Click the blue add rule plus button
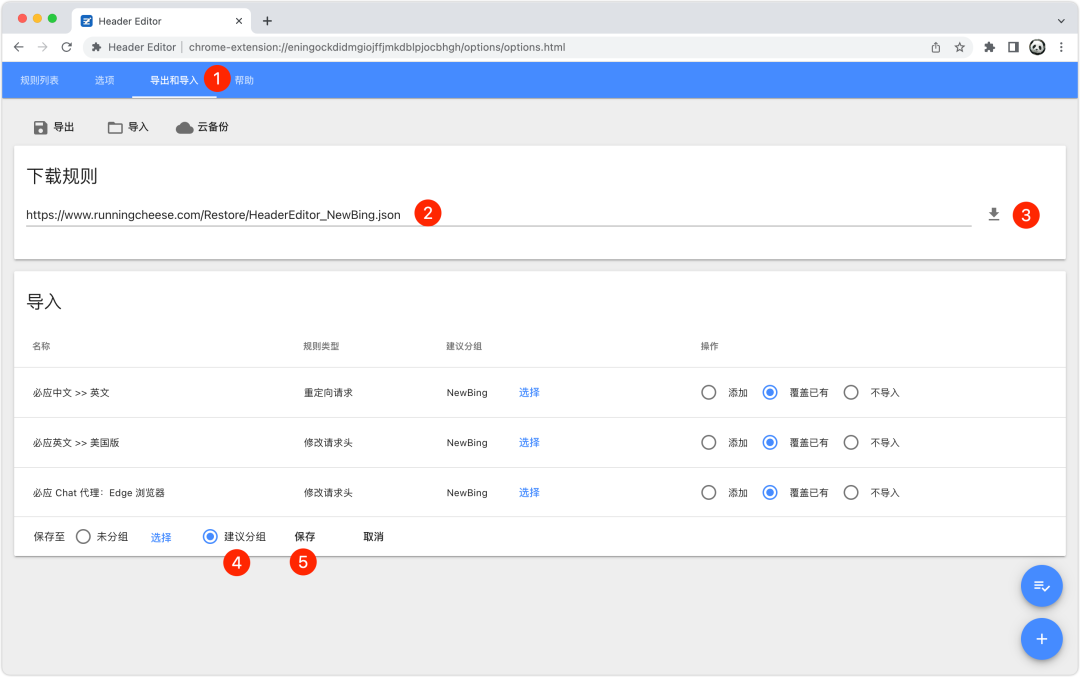 (1041, 638)
